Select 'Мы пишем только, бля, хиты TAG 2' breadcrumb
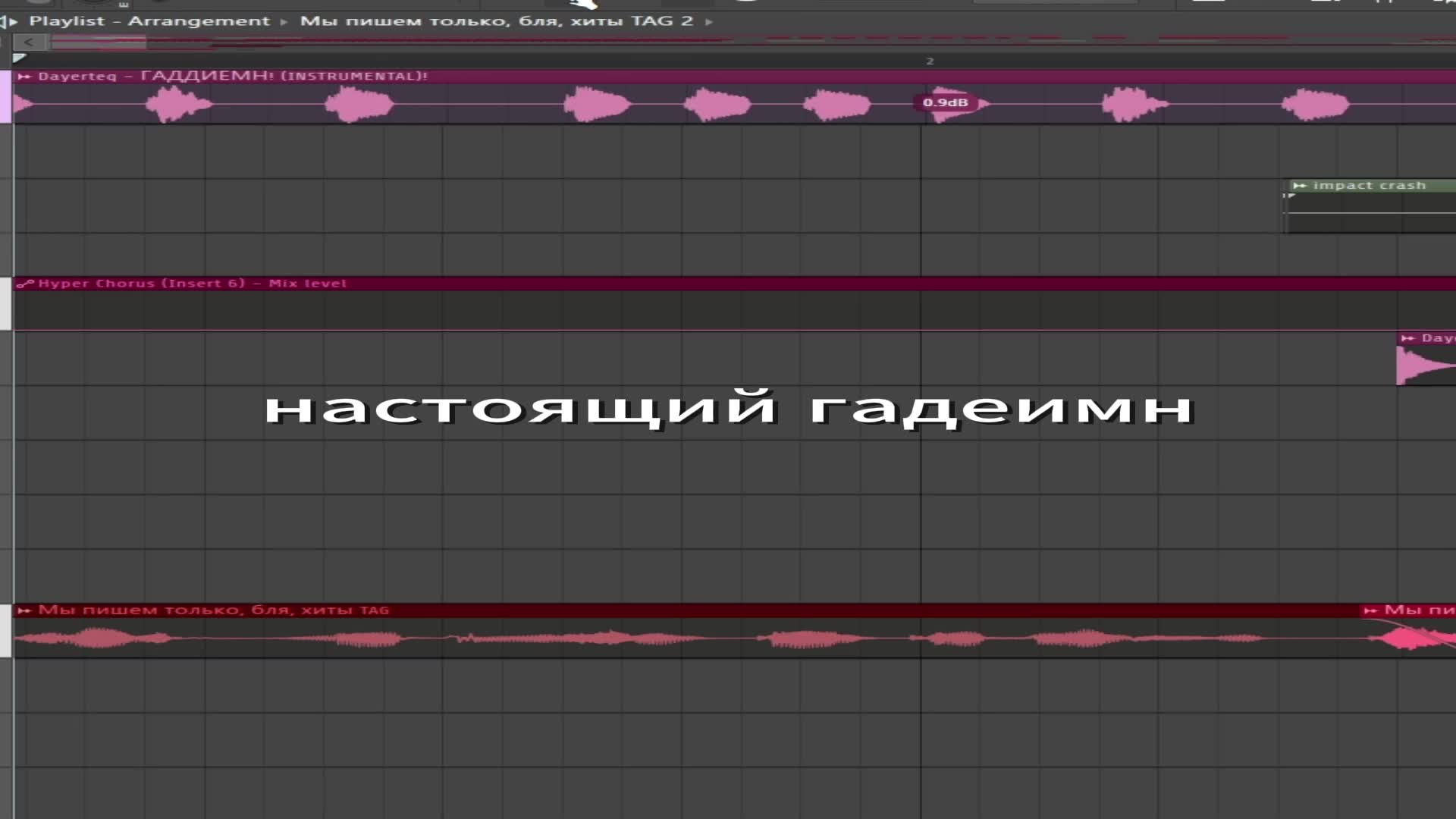Image resolution: width=1456 pixels, height=819 pixels. (497, 21)
